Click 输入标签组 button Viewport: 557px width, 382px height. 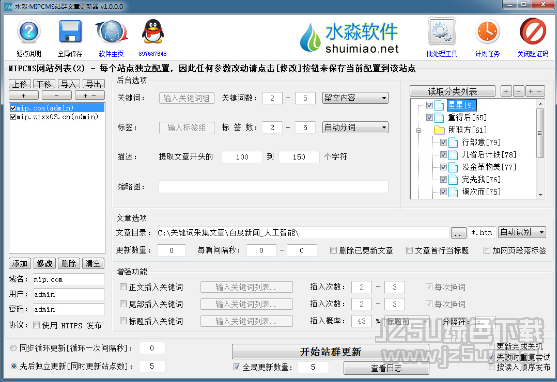point(187,128)
